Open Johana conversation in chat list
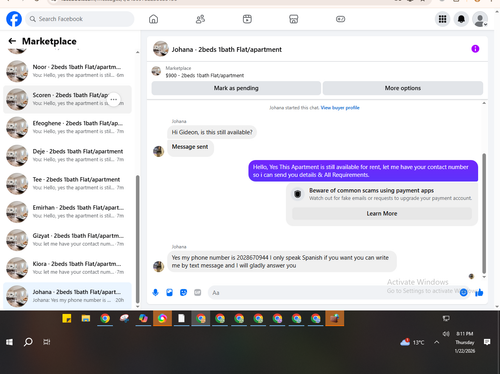The height and width of the screenshot is (374, 500). 67,296
